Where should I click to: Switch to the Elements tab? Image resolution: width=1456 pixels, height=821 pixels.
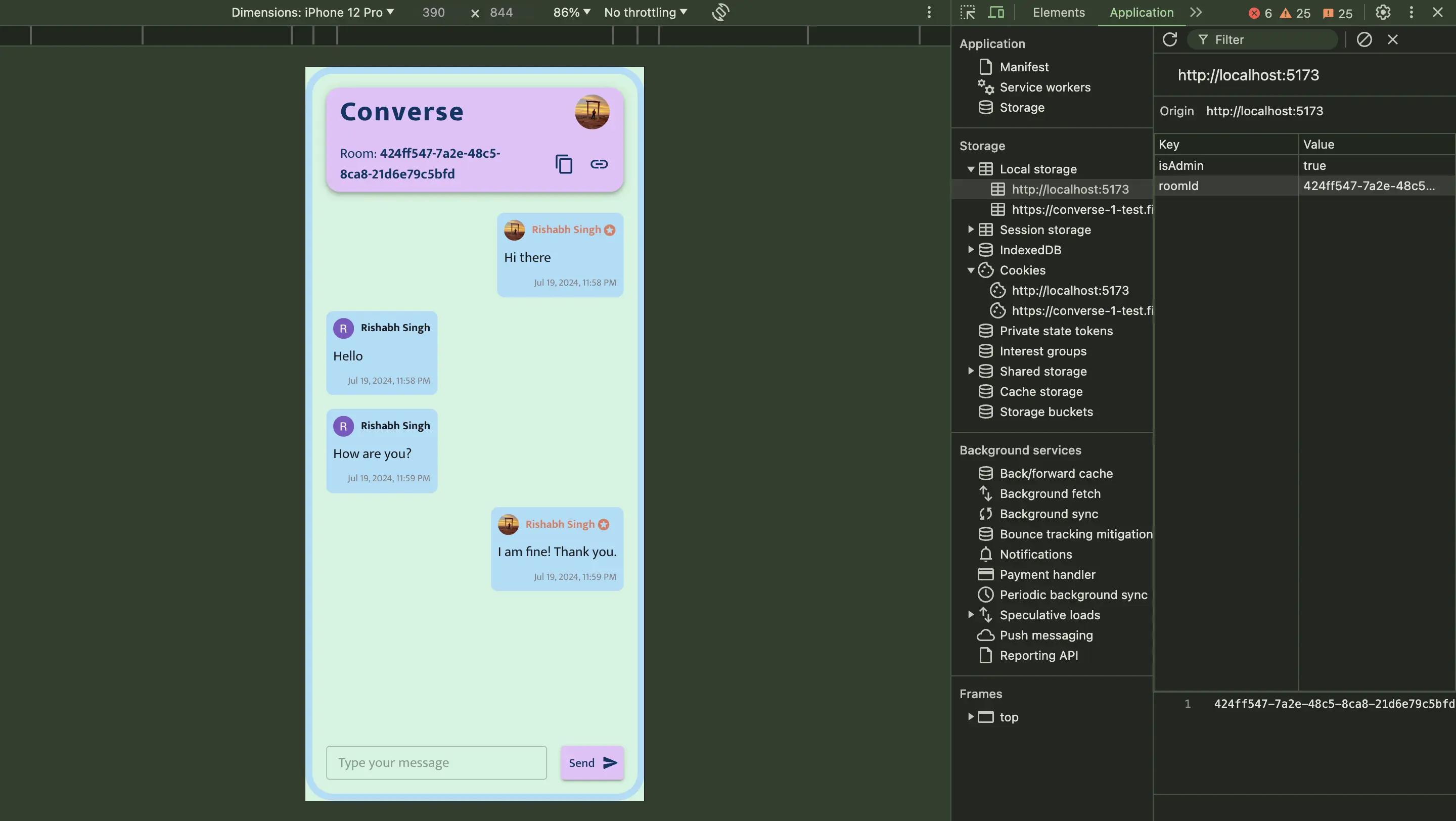coord(1058,13)
